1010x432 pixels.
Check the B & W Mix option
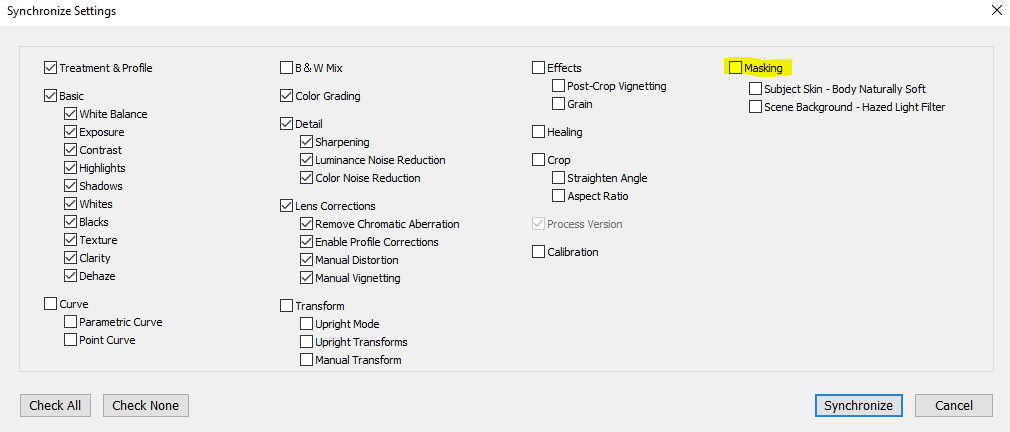pyautogui.click(x=286, y=68)
